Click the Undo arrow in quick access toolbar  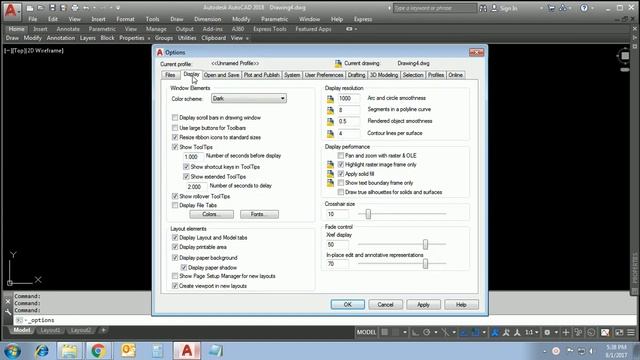[x=86, y=8]
